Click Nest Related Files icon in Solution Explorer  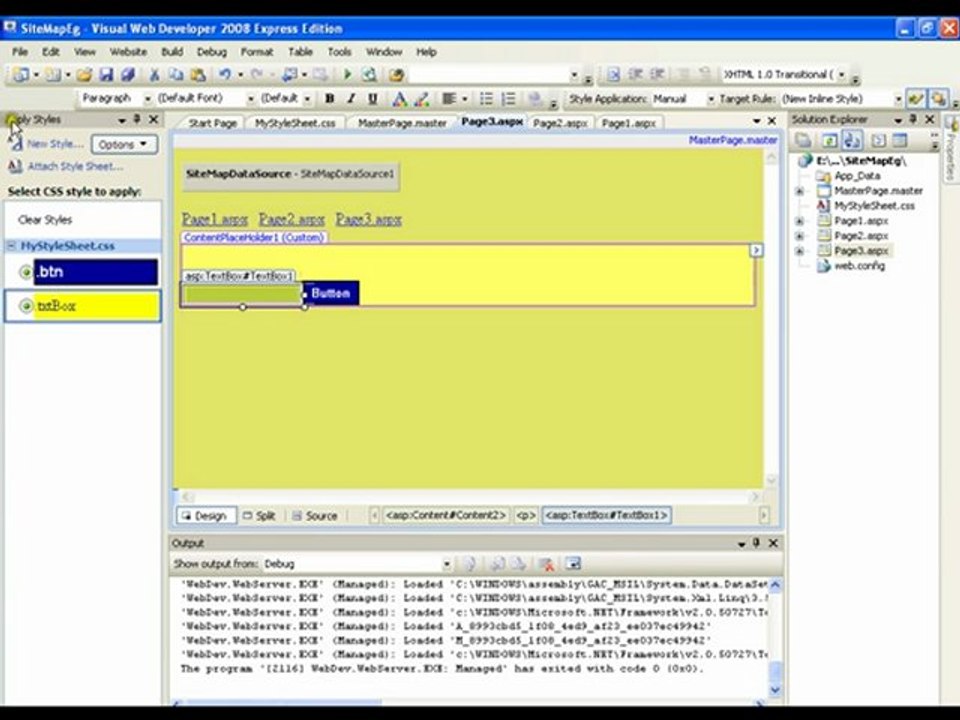[852, 141]
